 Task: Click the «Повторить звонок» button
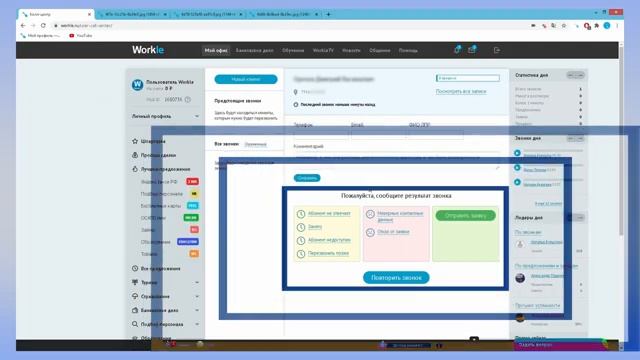coord(396,278)
